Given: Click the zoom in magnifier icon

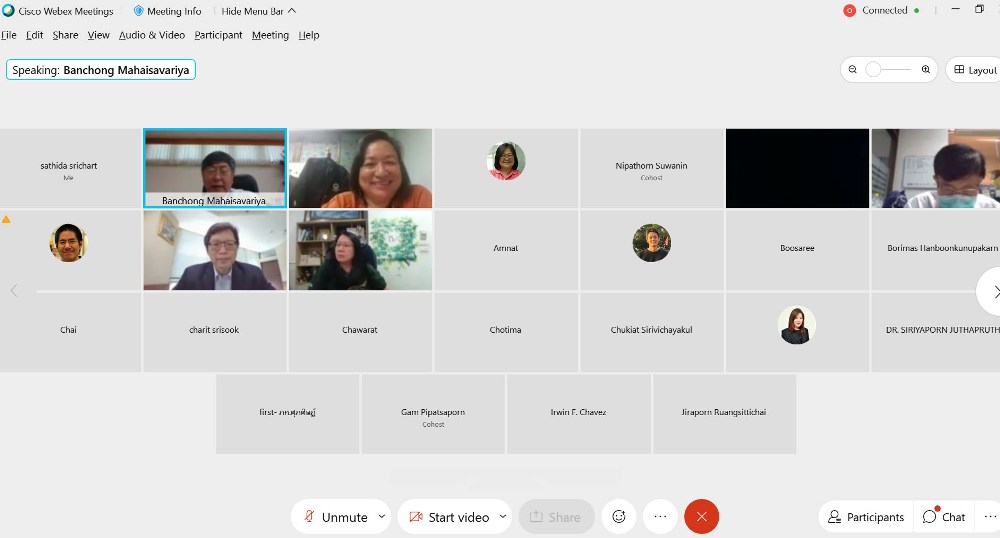Looking at the screenshot, I should [x=926, y=70].
